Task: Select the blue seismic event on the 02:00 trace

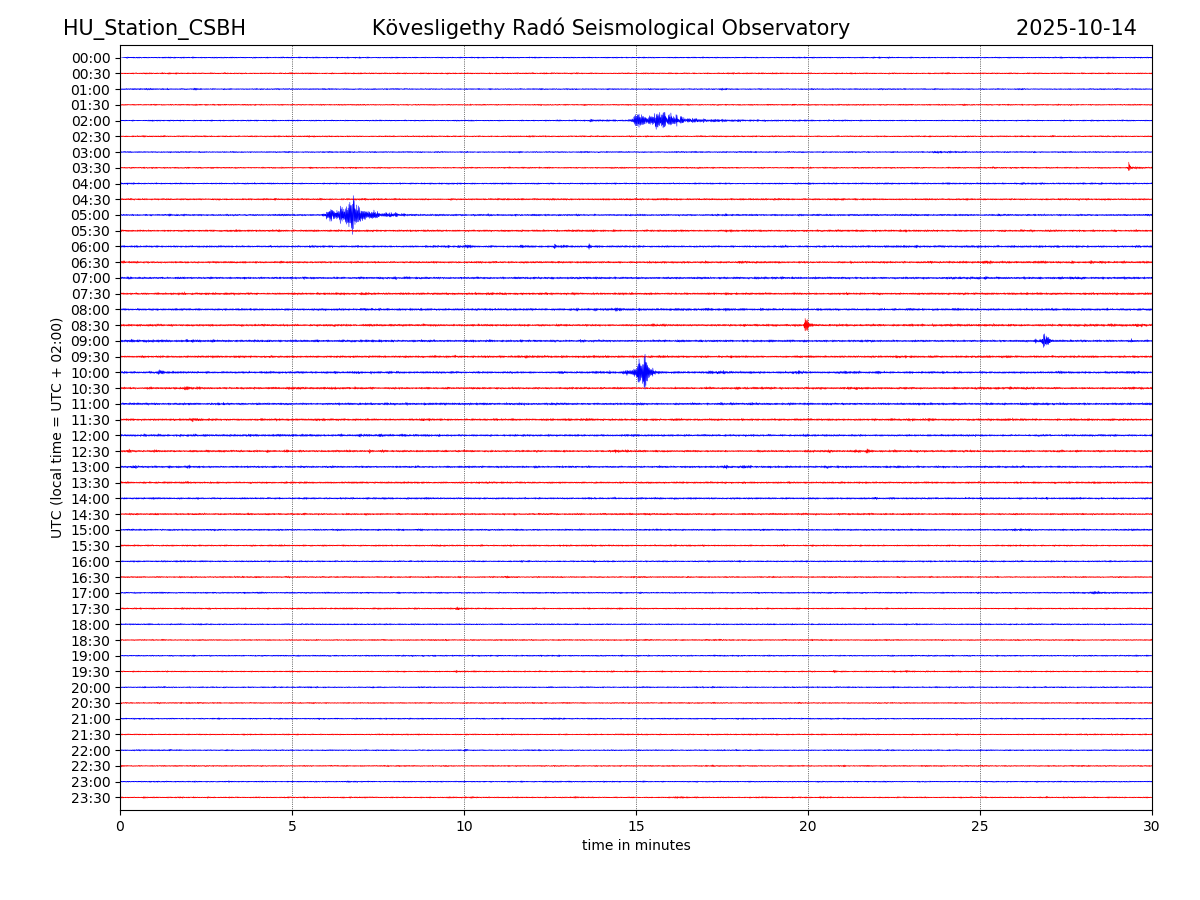Action: pyautogui.click(x=658, y=120)
